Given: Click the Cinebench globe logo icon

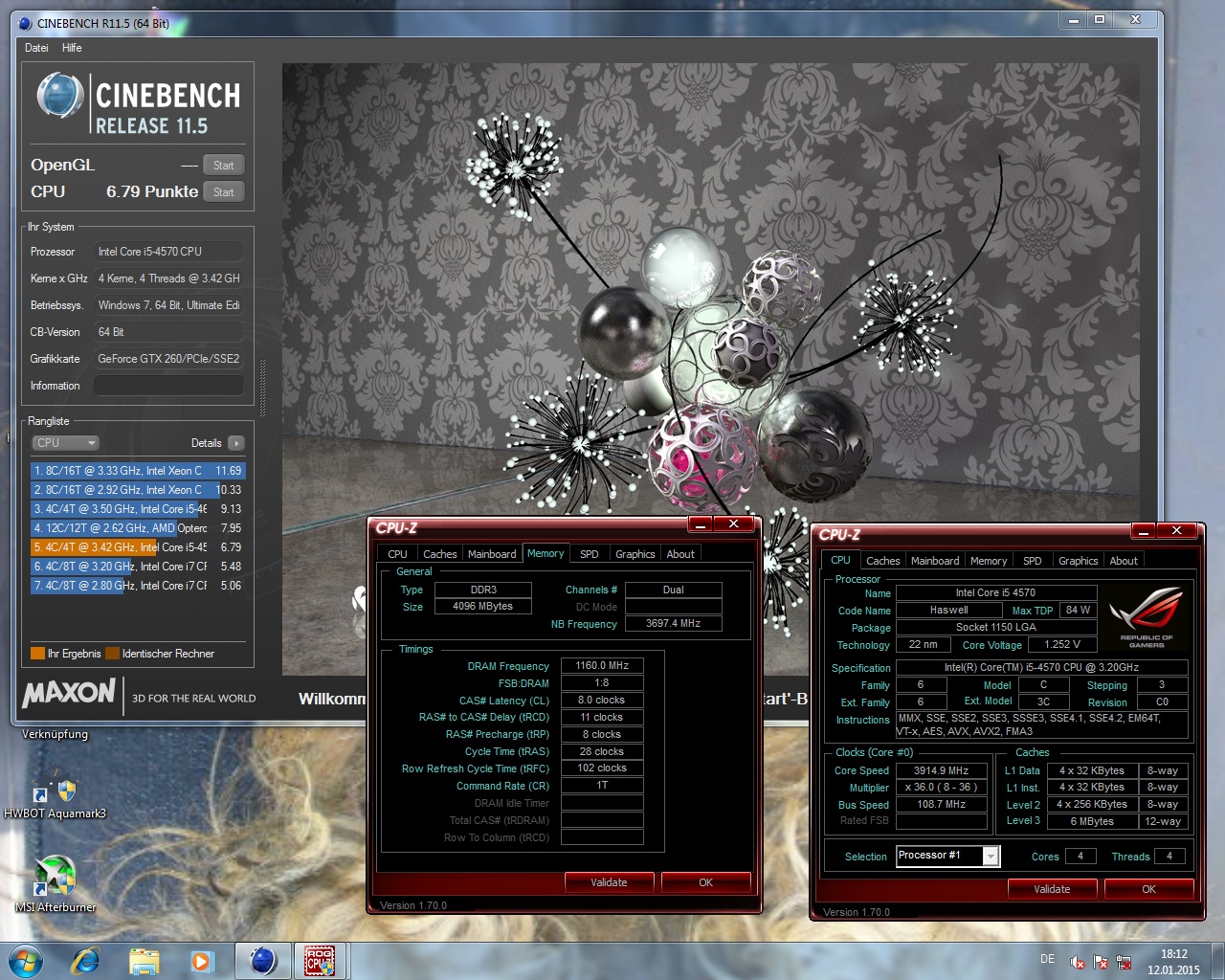Looking at the screenshot, I should (x=59, y=96).
